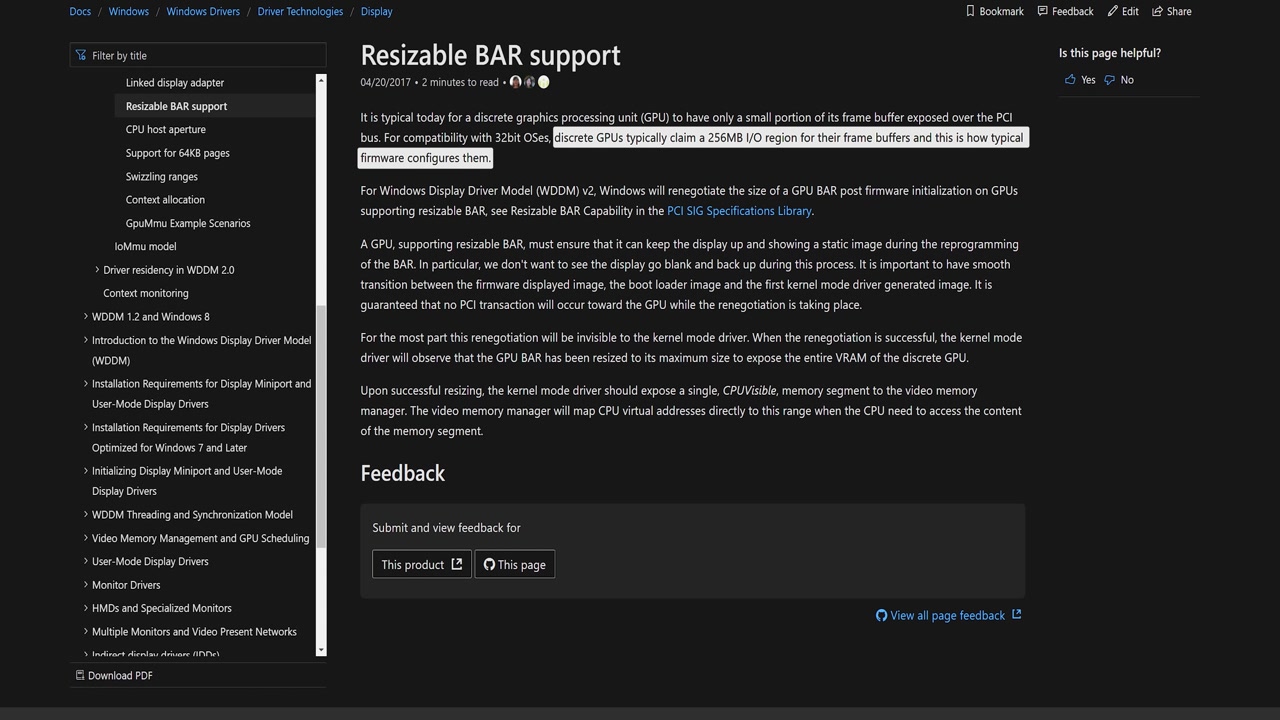Click the sidebar scrollbar down arrow
The width and height of the screenshot is (1280, 720).
click(x=321, y=650)
